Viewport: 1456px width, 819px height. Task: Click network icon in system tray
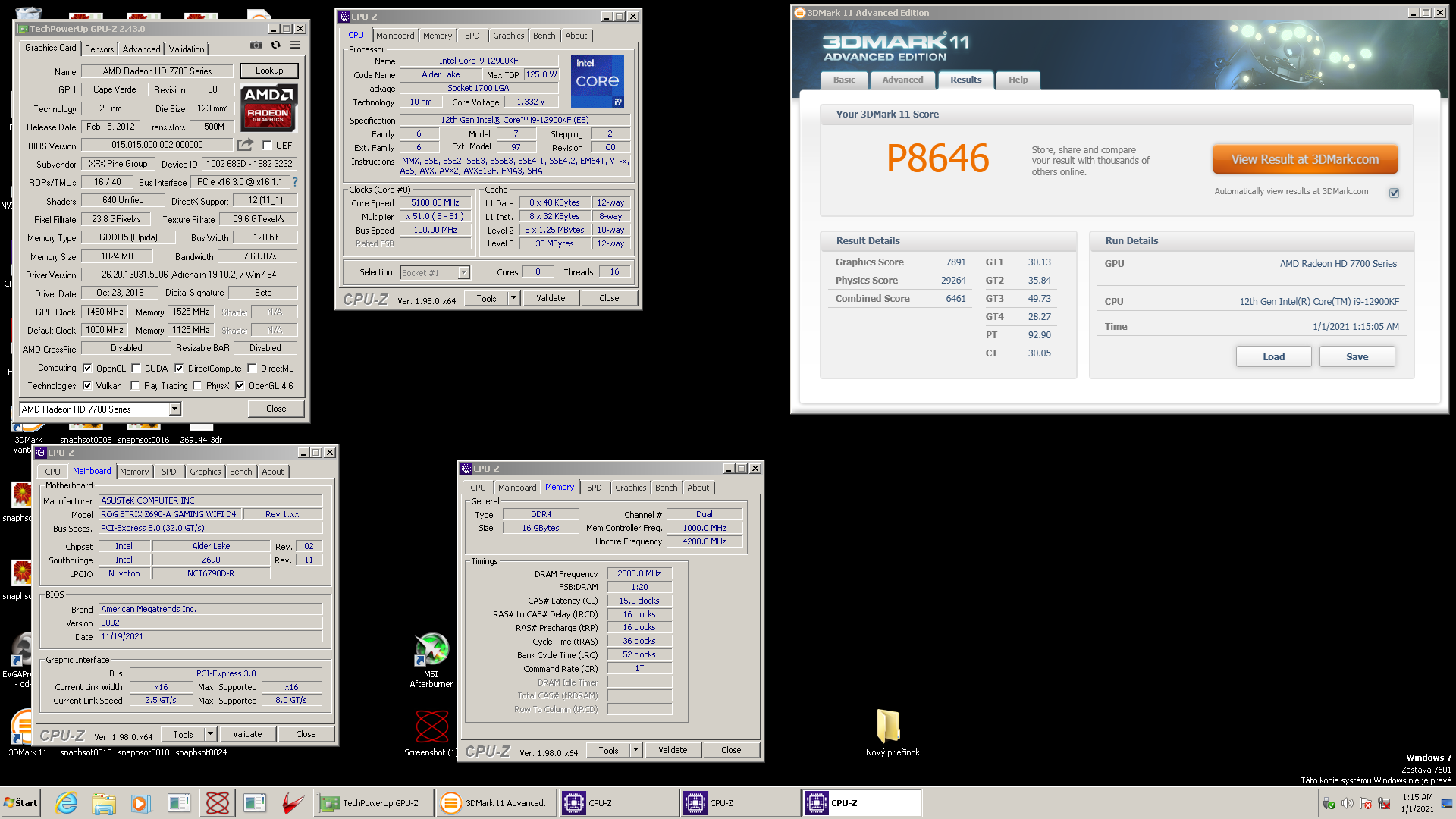click(1384, 803)
